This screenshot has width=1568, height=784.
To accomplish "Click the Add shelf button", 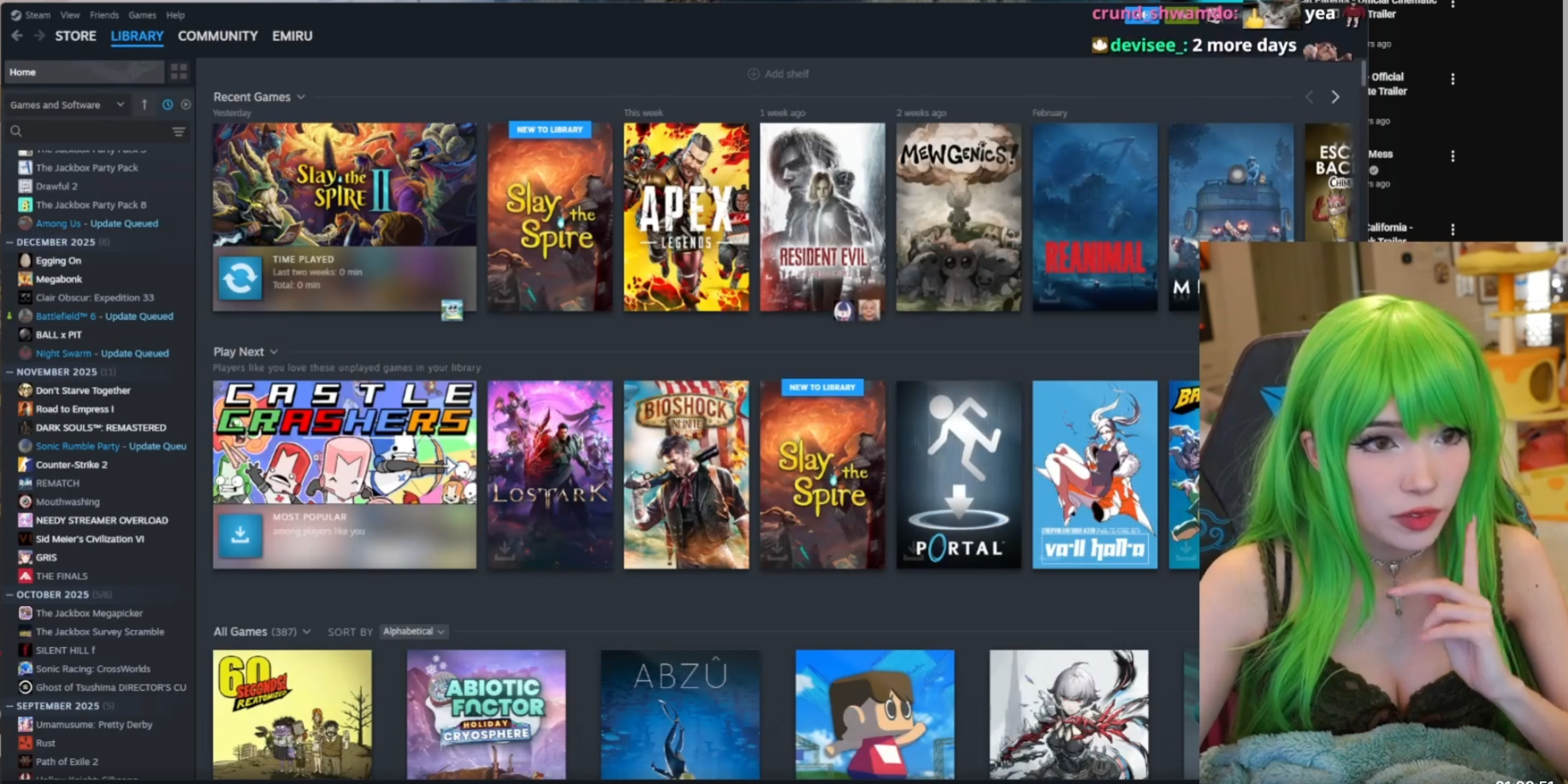I will click(x=778, y=74).
